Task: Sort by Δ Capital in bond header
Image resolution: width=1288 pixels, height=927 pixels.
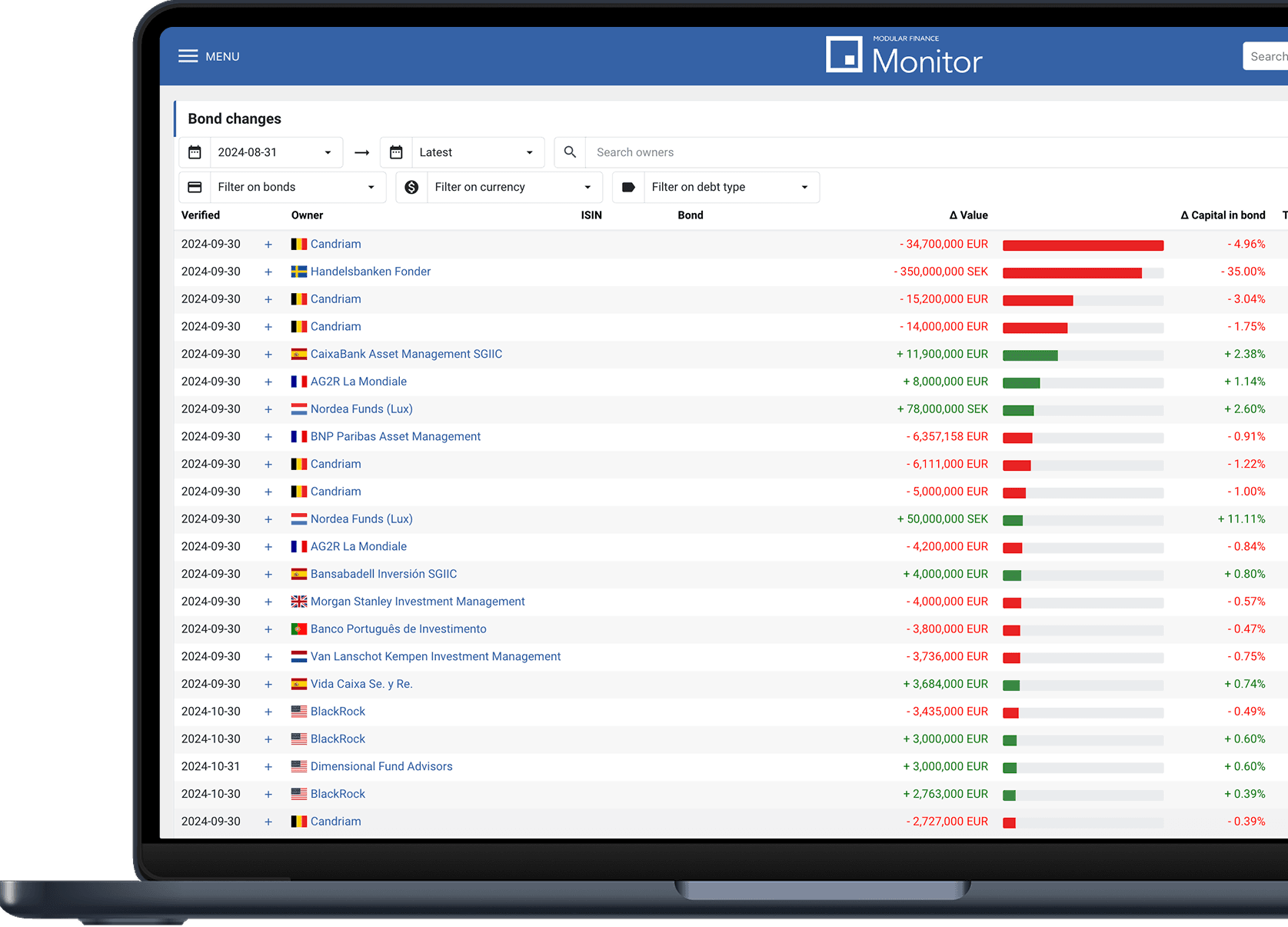Action: [1223, 215]
